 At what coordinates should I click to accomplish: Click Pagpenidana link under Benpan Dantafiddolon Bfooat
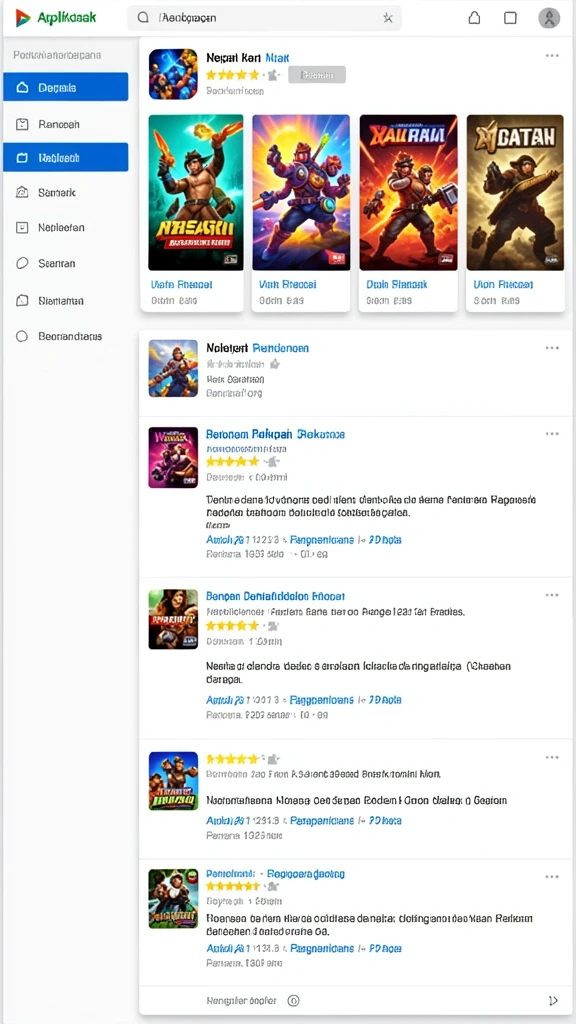click(x=322, y=699)
